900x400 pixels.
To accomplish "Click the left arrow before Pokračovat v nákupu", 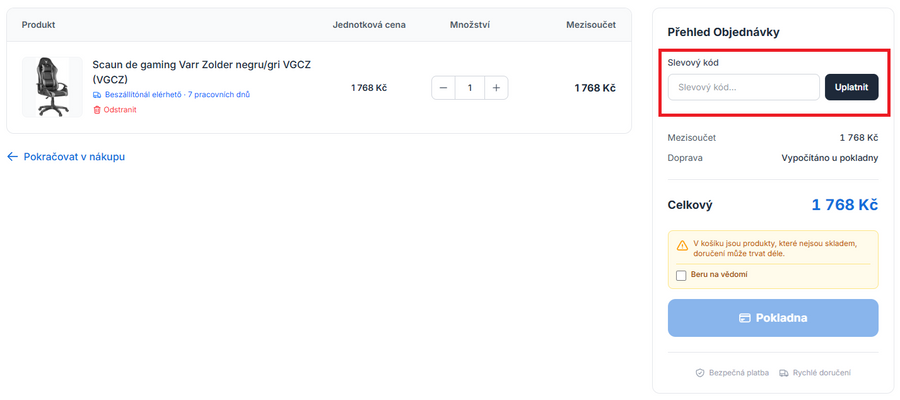I will pos(13,157).
